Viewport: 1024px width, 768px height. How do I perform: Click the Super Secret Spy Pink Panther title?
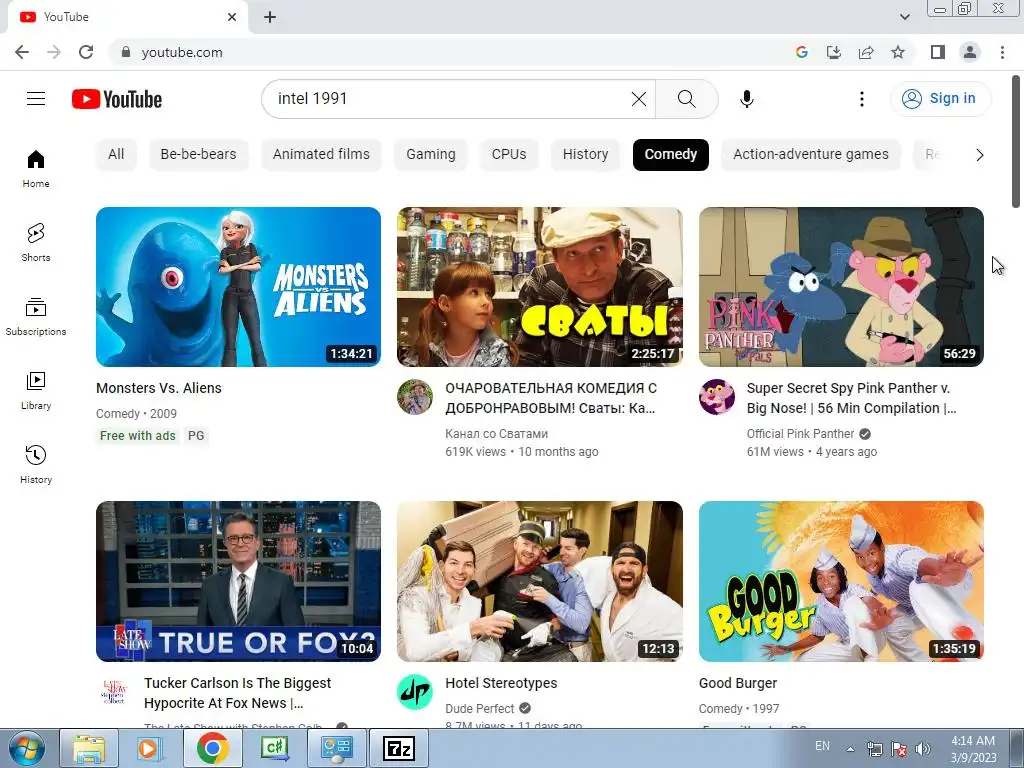tap(852, 398)
